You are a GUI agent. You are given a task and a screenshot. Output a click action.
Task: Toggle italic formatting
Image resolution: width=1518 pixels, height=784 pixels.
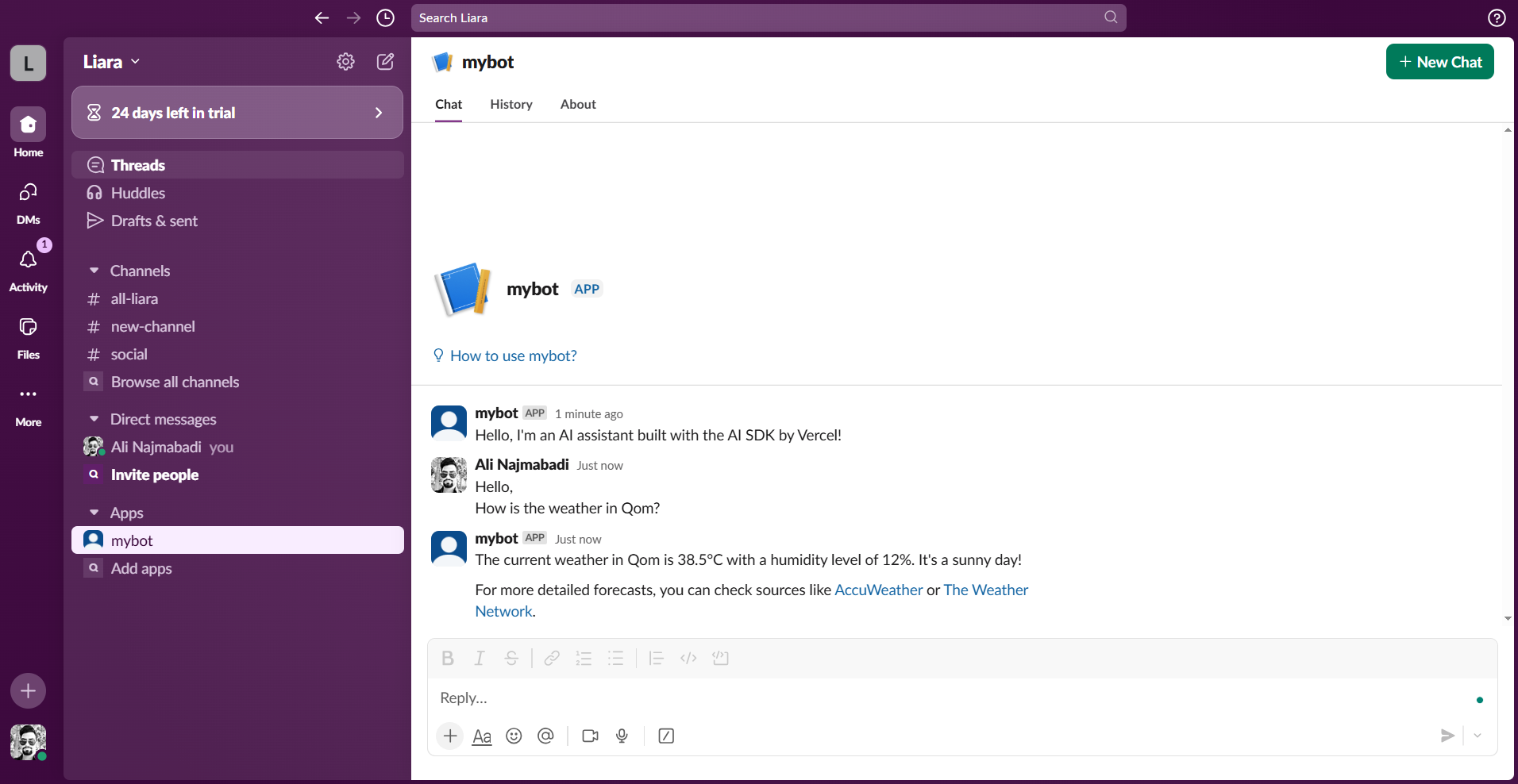pos(480,658)
